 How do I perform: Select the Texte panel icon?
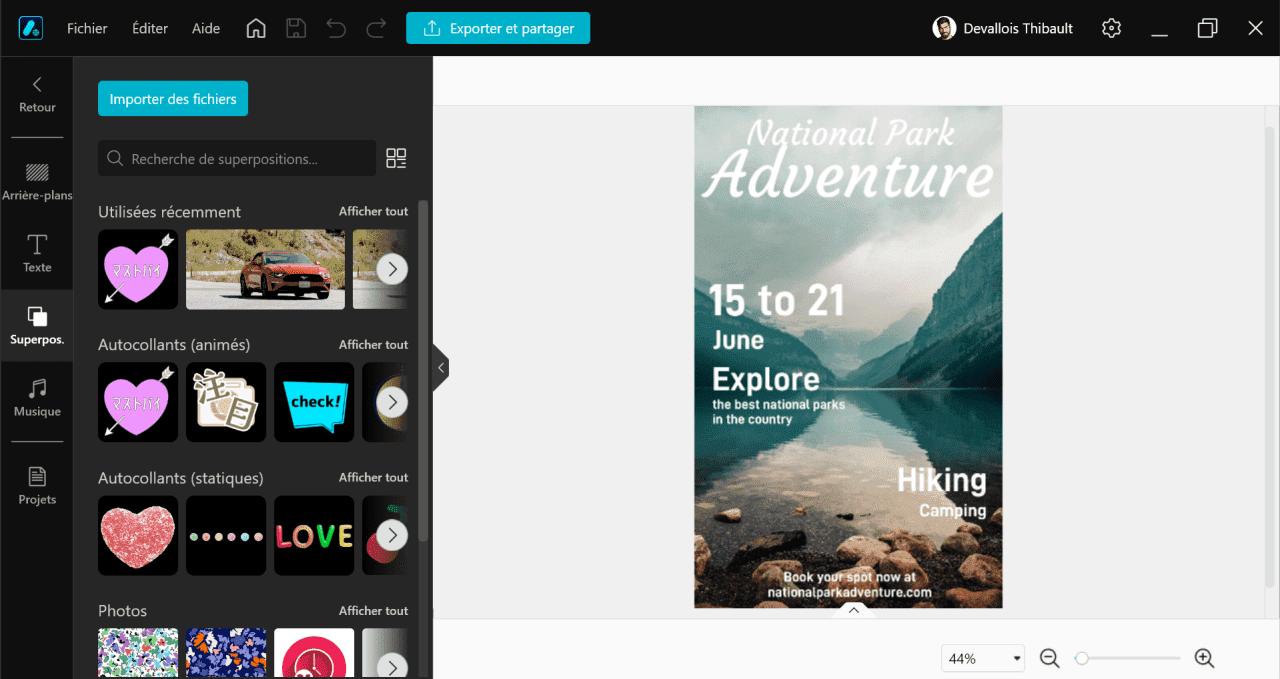pos(37,253)
